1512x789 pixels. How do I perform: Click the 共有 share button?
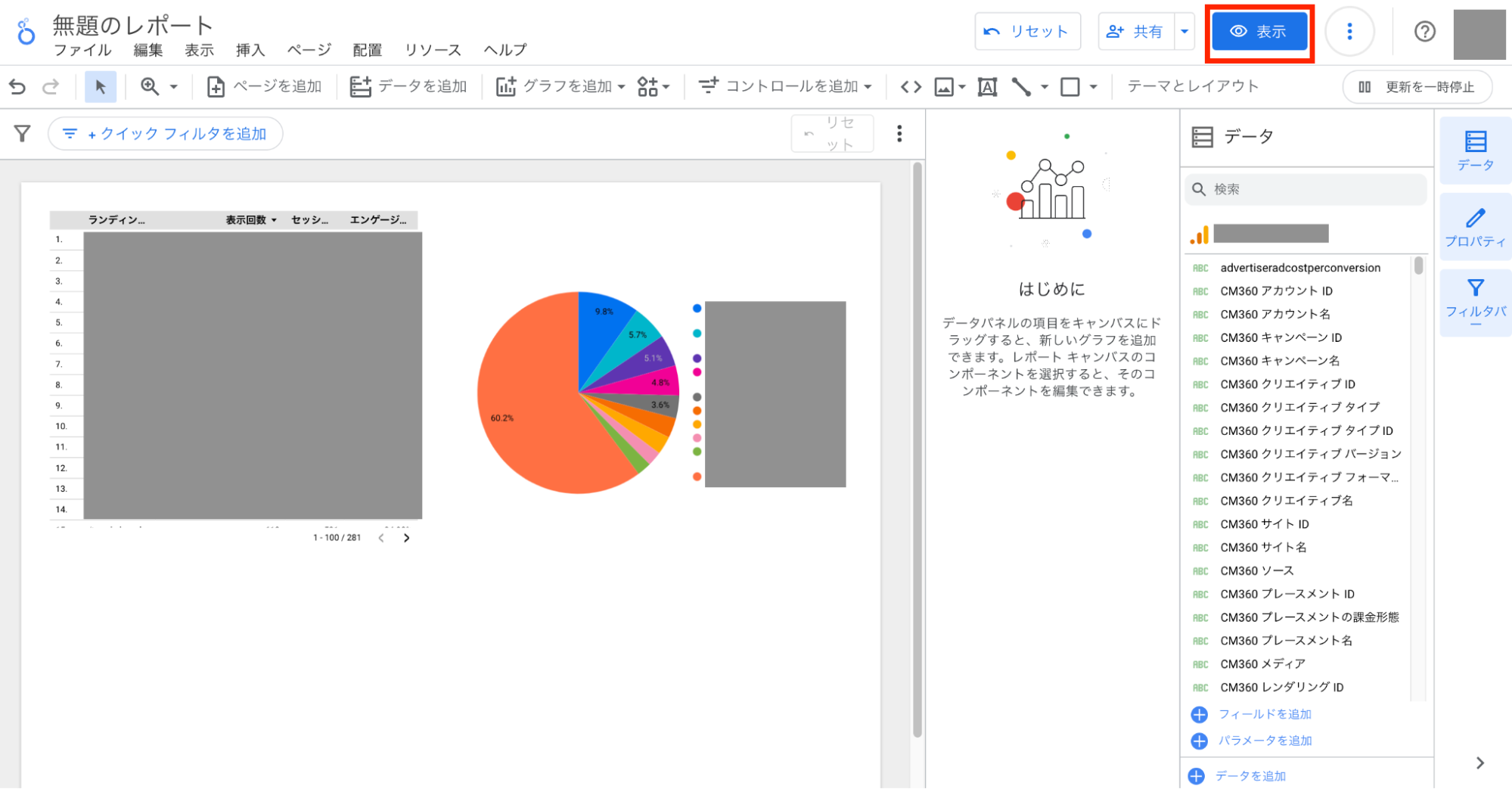tap(1135, 32)
